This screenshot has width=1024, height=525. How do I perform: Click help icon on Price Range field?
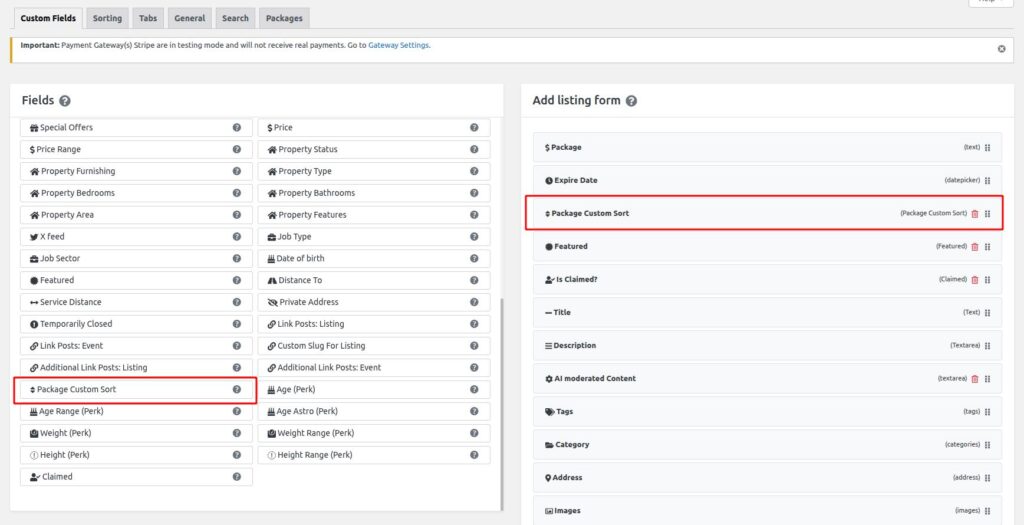point(237,150)
